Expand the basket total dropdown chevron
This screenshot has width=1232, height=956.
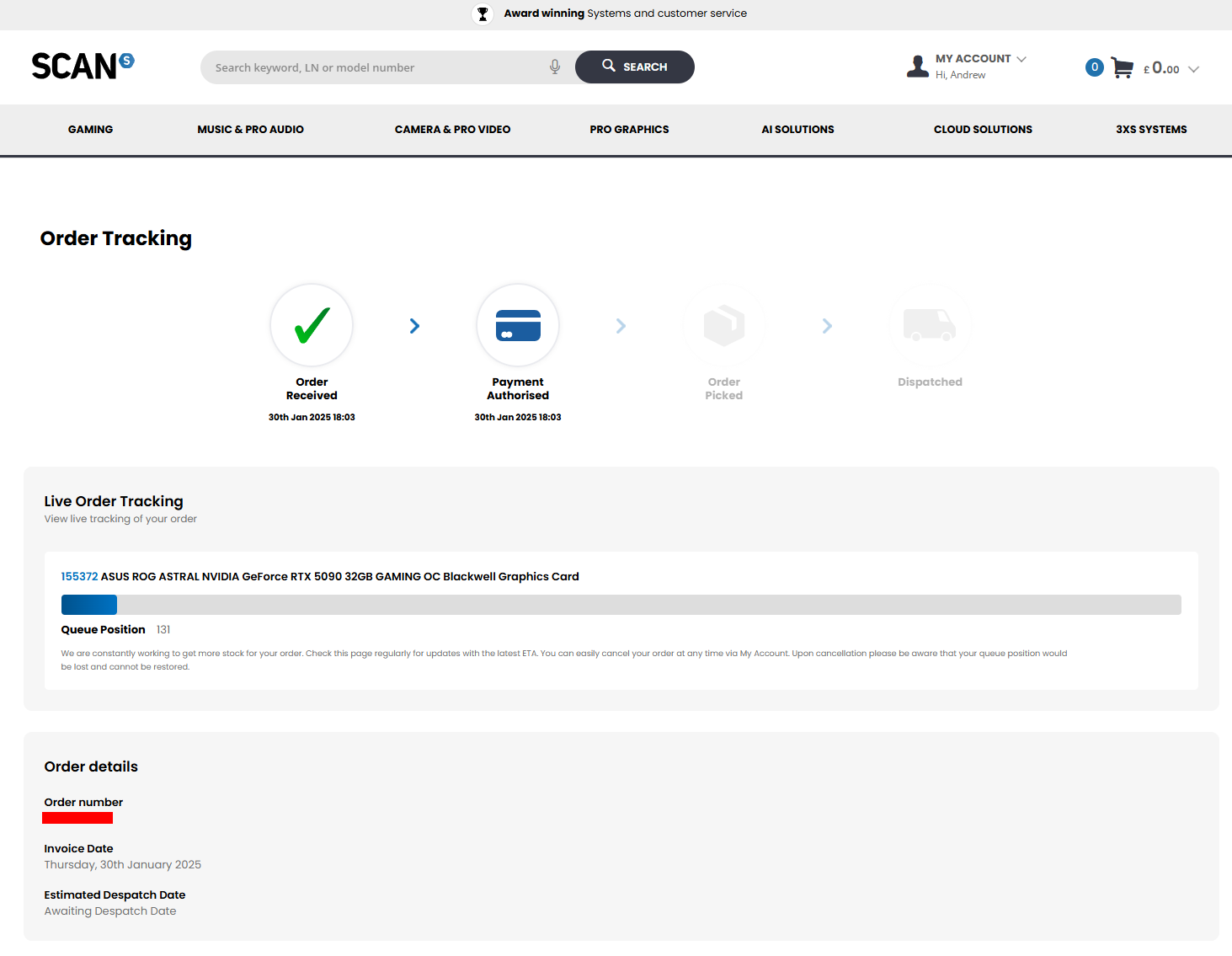point(1193,69)
